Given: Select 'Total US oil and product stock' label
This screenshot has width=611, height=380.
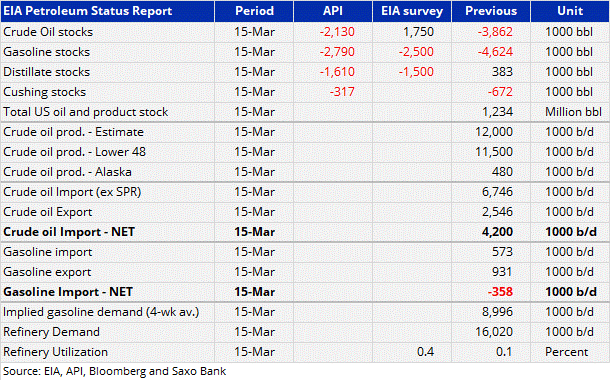Looking at the screenshot, I should [85, 112].
